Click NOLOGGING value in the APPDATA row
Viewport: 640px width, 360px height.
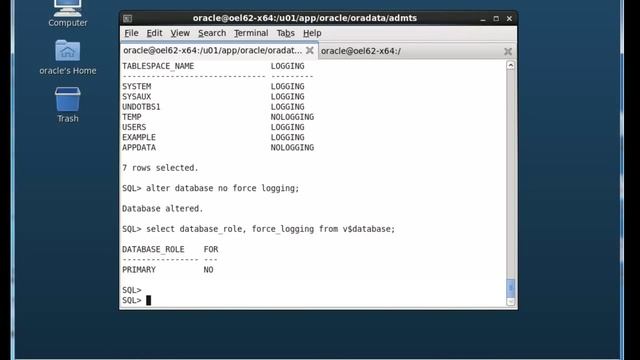292,148
